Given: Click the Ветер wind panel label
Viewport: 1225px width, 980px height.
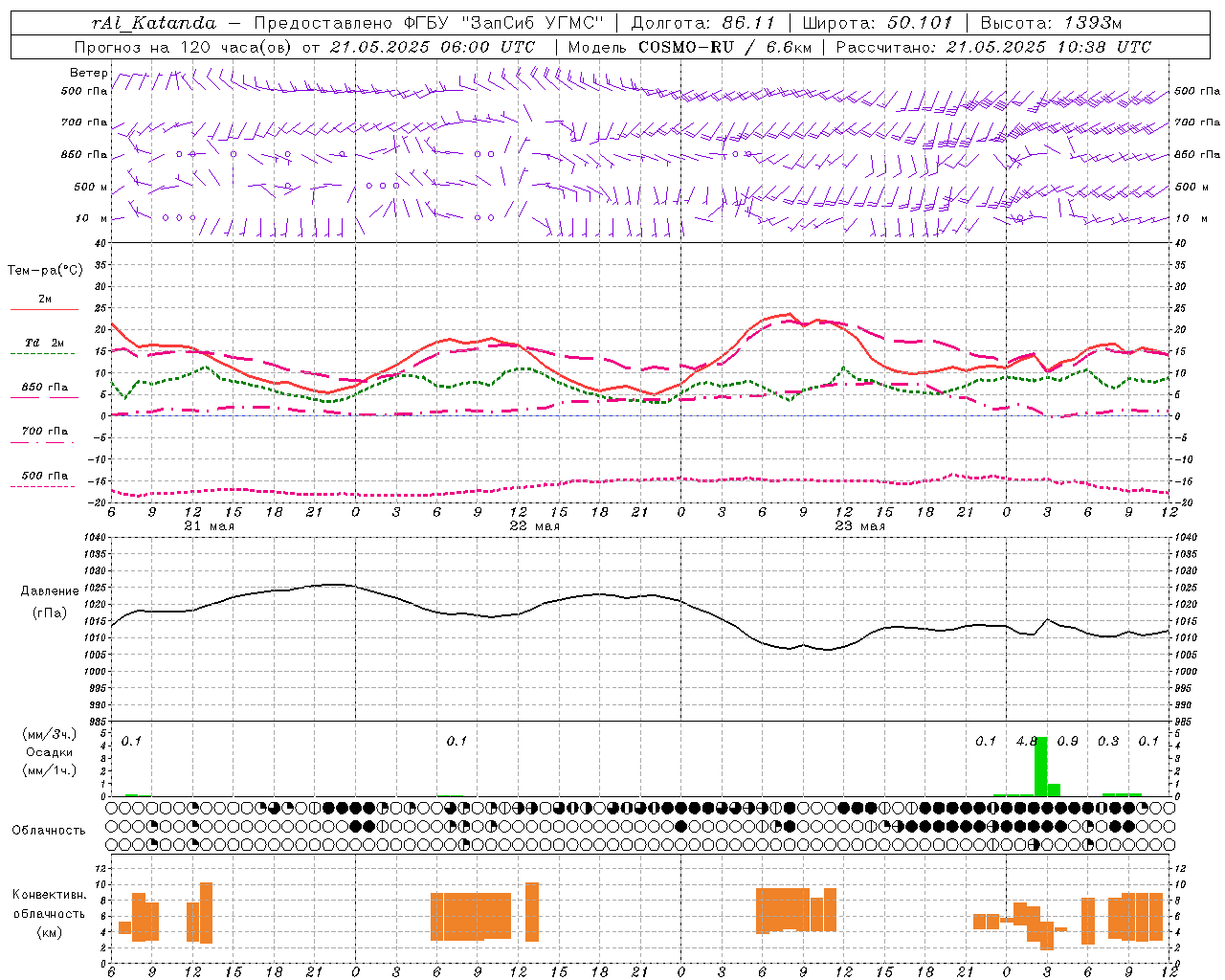Looking at the screenshot, I should tap(88, 73).
